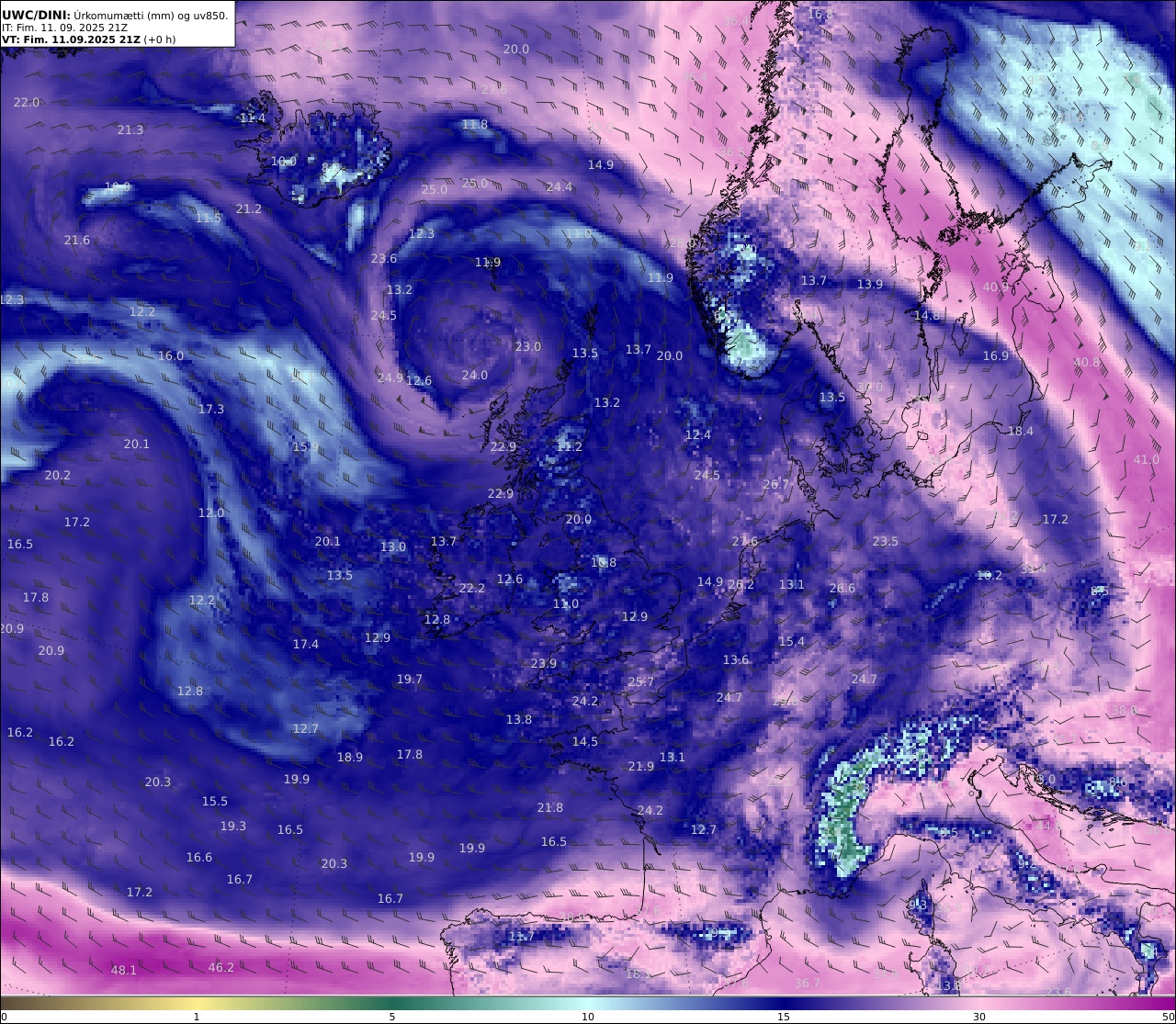Click the 15.5 value on the map
Screen dimensions: 1176x1024
(215, 801)
